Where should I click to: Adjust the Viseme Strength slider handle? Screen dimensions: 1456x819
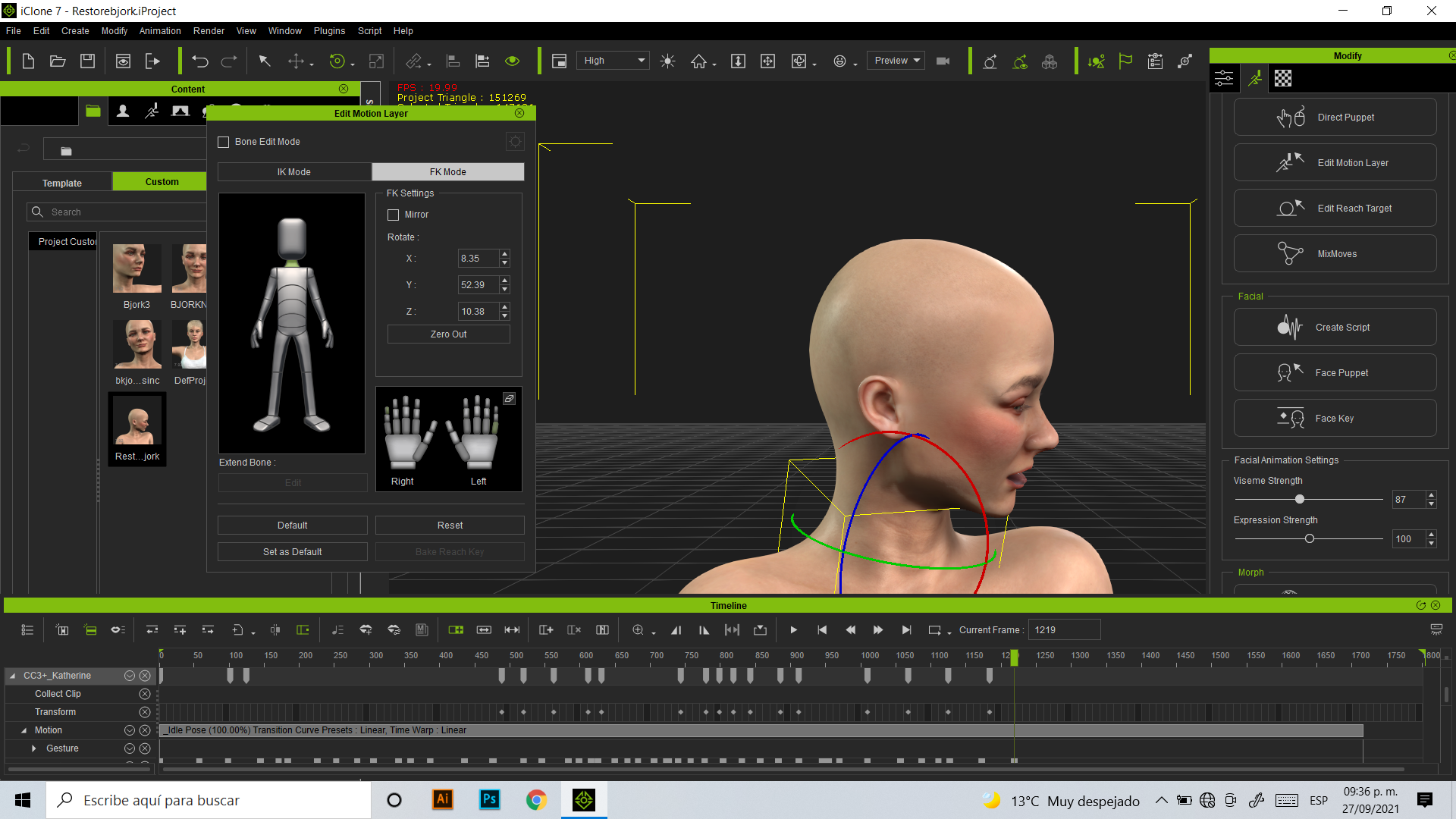1300,500
